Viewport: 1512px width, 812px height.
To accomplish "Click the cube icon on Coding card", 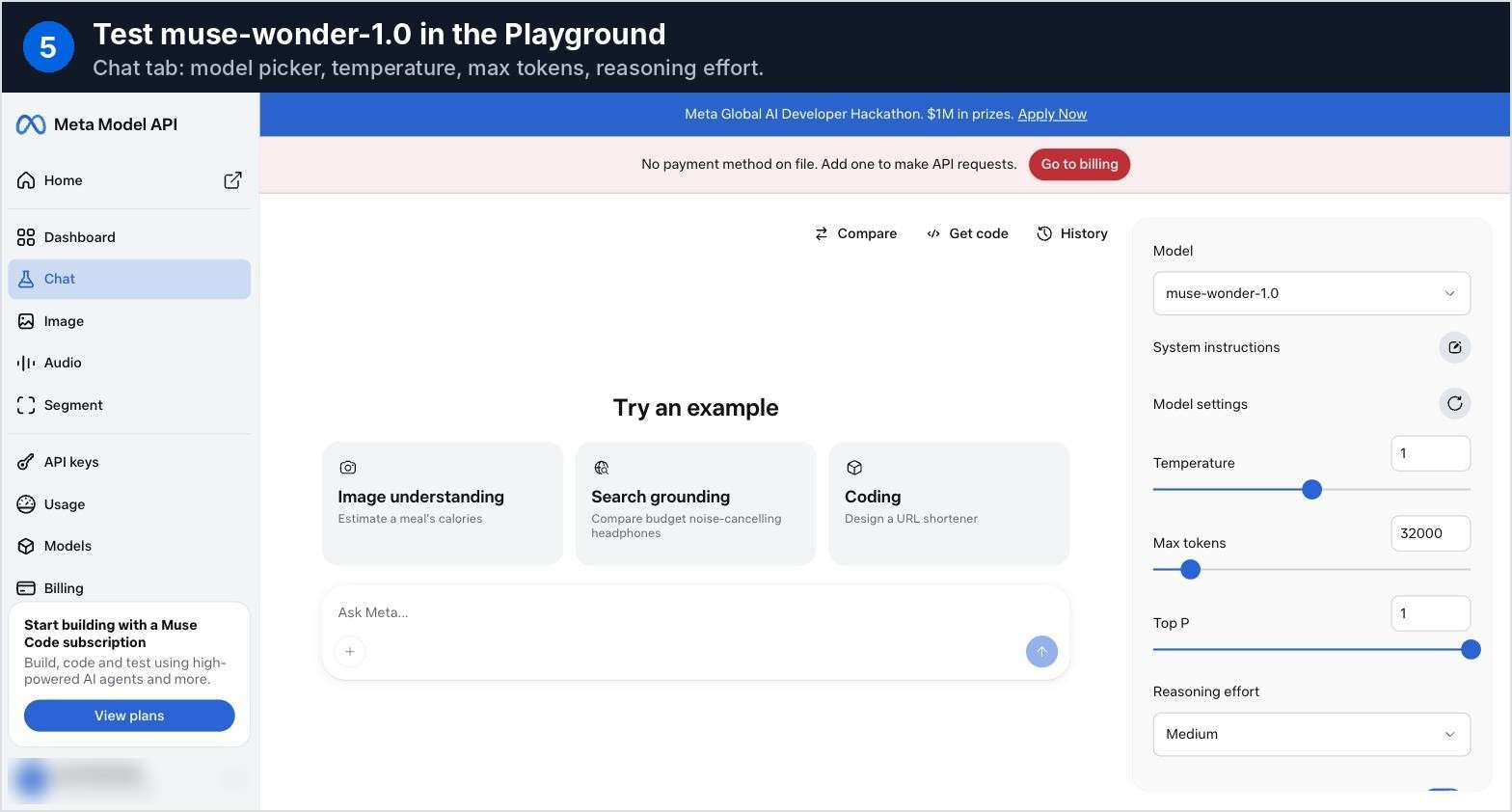I will click(x=854, y=468).
